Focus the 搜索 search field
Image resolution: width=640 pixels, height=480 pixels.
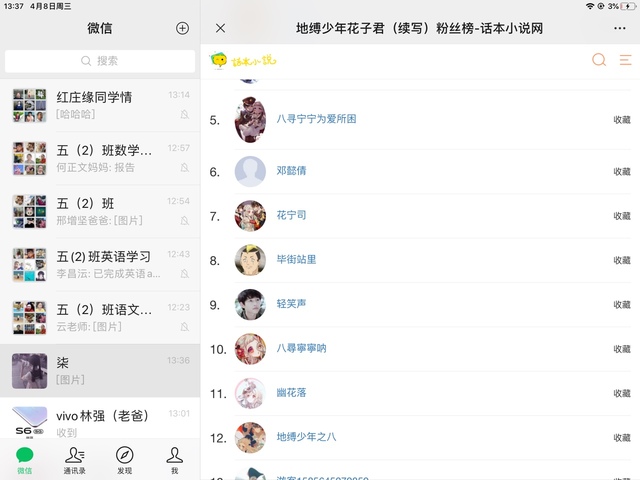tap(100, 61)
